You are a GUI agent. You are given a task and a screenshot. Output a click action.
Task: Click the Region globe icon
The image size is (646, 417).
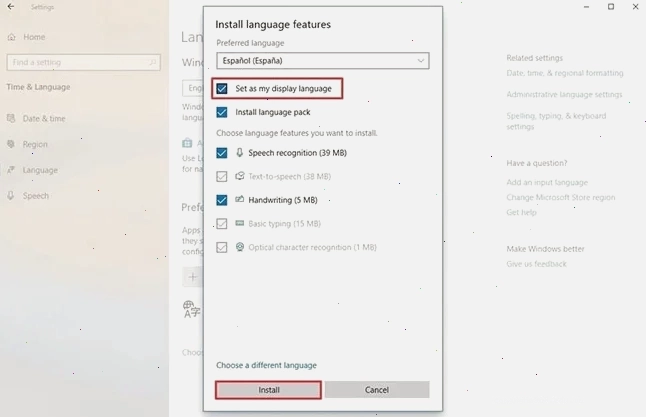tap(11, 144)
